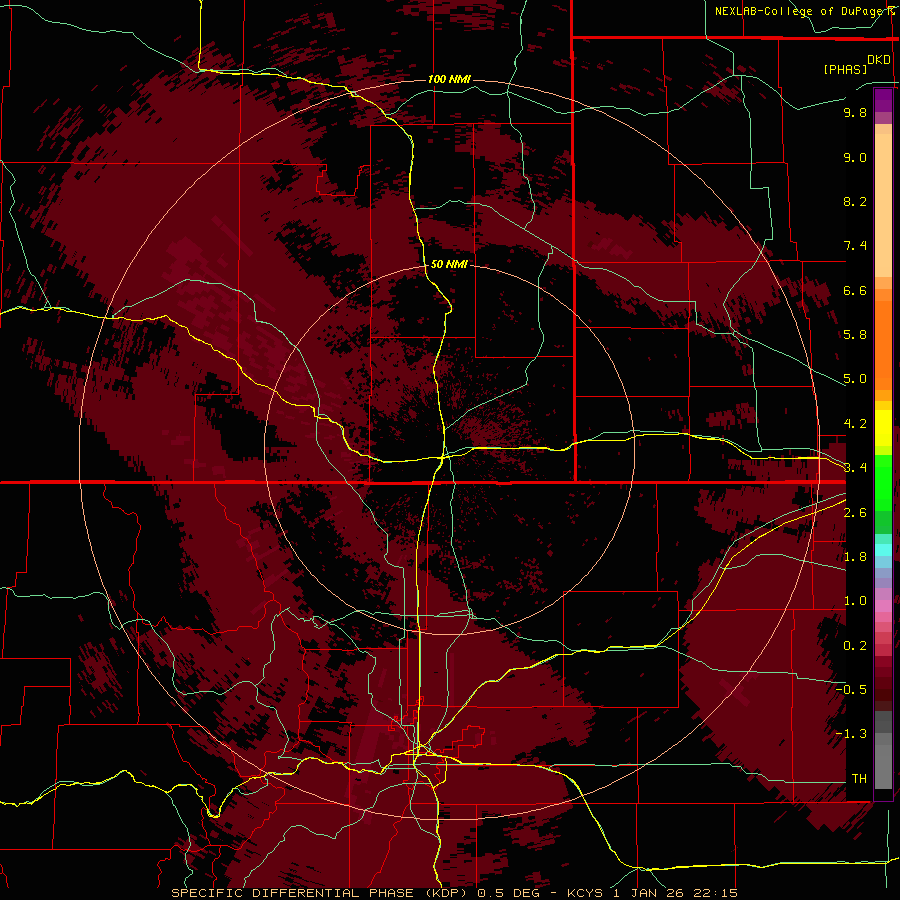Pick the cyan band of color bar

883,549
